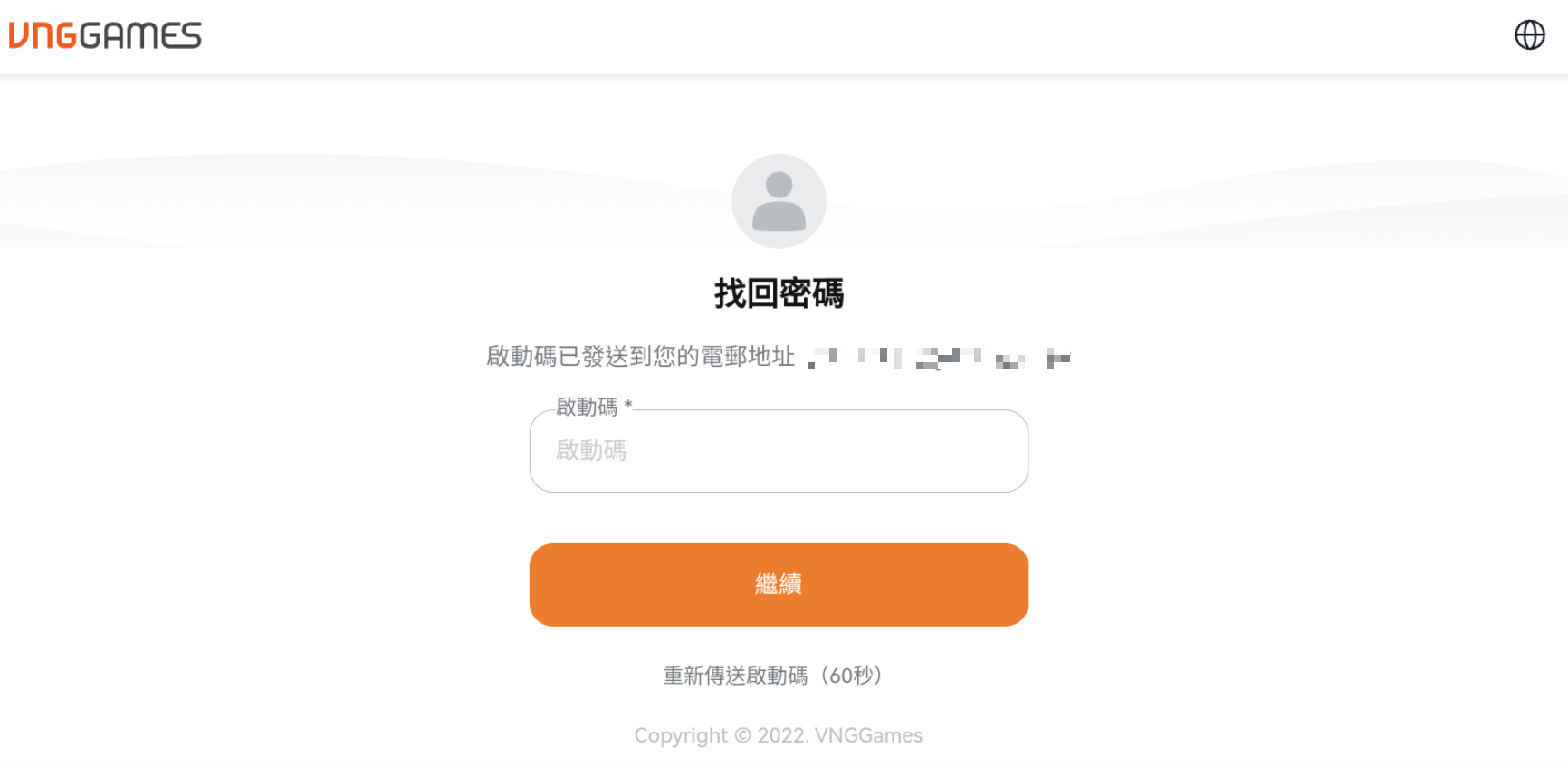
Task: Click the Copyright 2022 footer text
Action: point(779,735)
